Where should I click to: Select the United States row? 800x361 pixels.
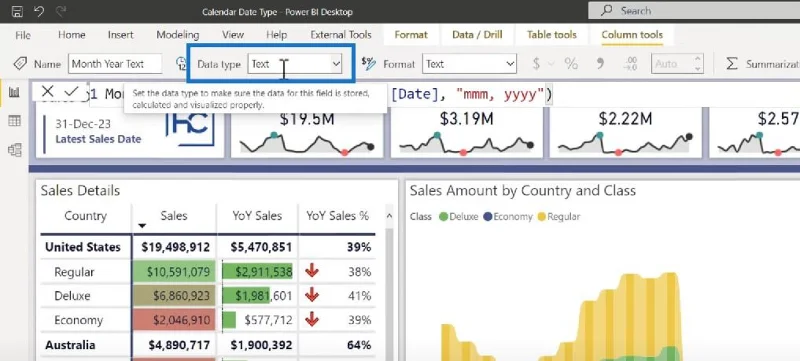click(208, 247)
